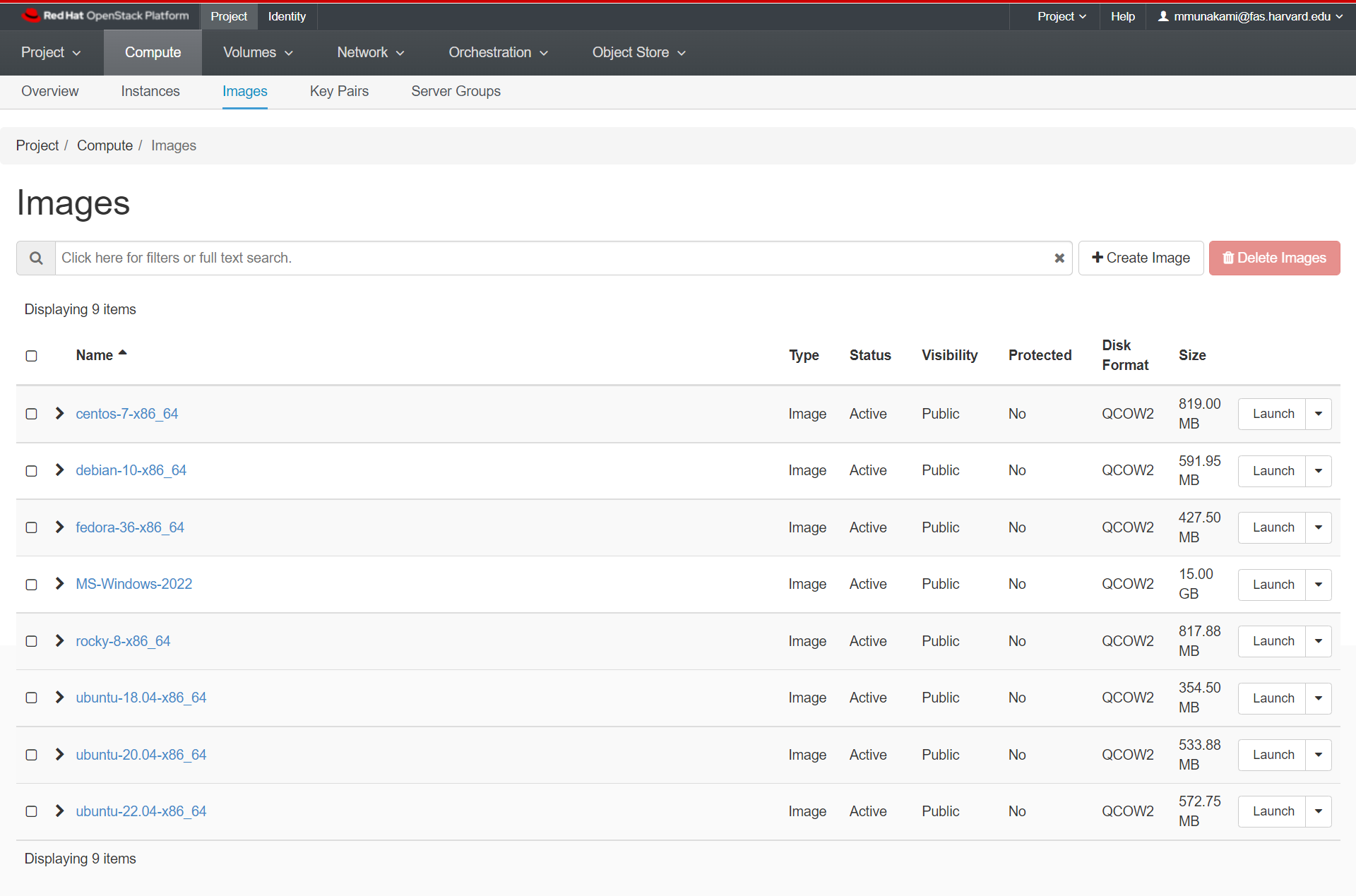Tick the checkbox for rocky-8-x86_64
Viewport: 1356px width, 896px height.
(32, 641)
